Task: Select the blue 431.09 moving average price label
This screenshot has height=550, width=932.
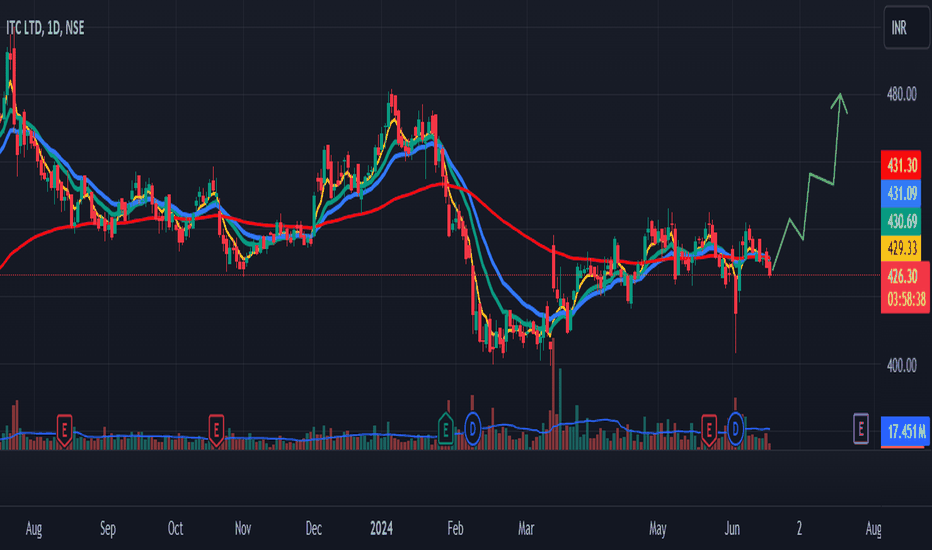Action: tap(901, 193)
